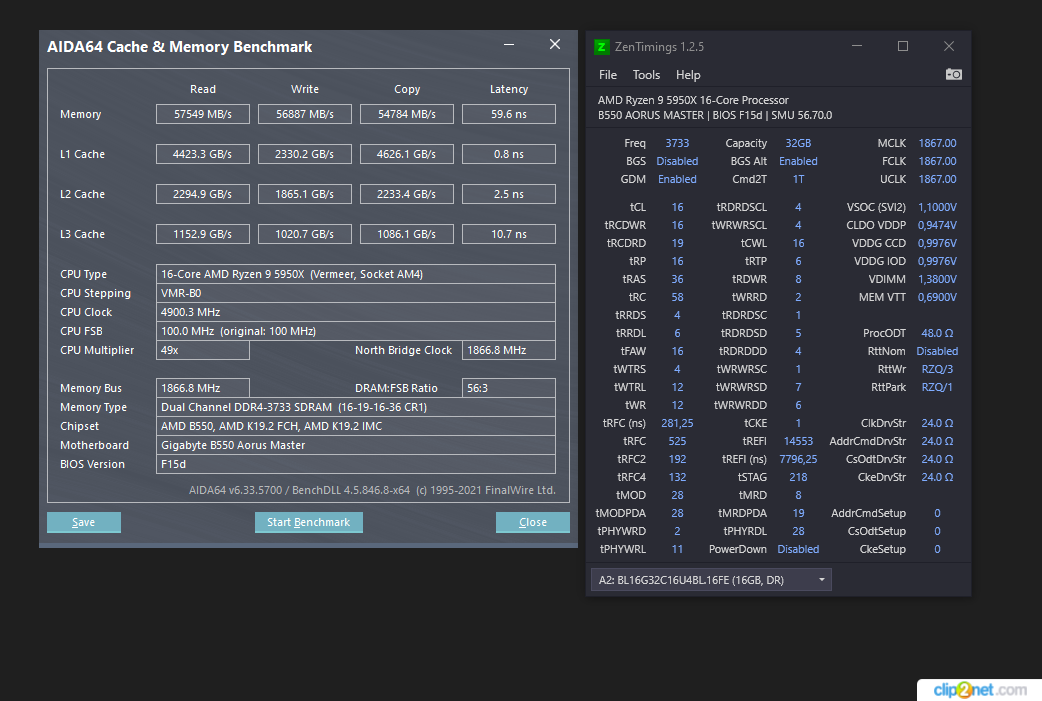Click the CPU Stepping value VMR-B0

[356, 293]
